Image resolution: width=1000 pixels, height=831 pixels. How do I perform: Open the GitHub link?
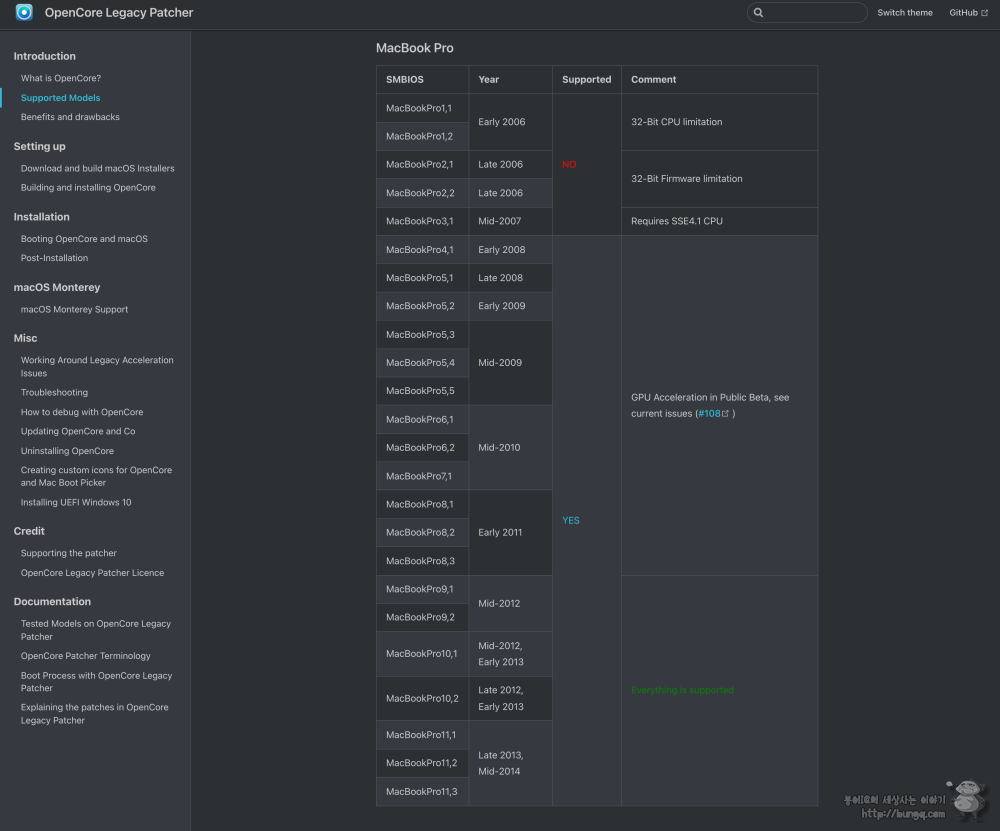click(x=968, y=13)
